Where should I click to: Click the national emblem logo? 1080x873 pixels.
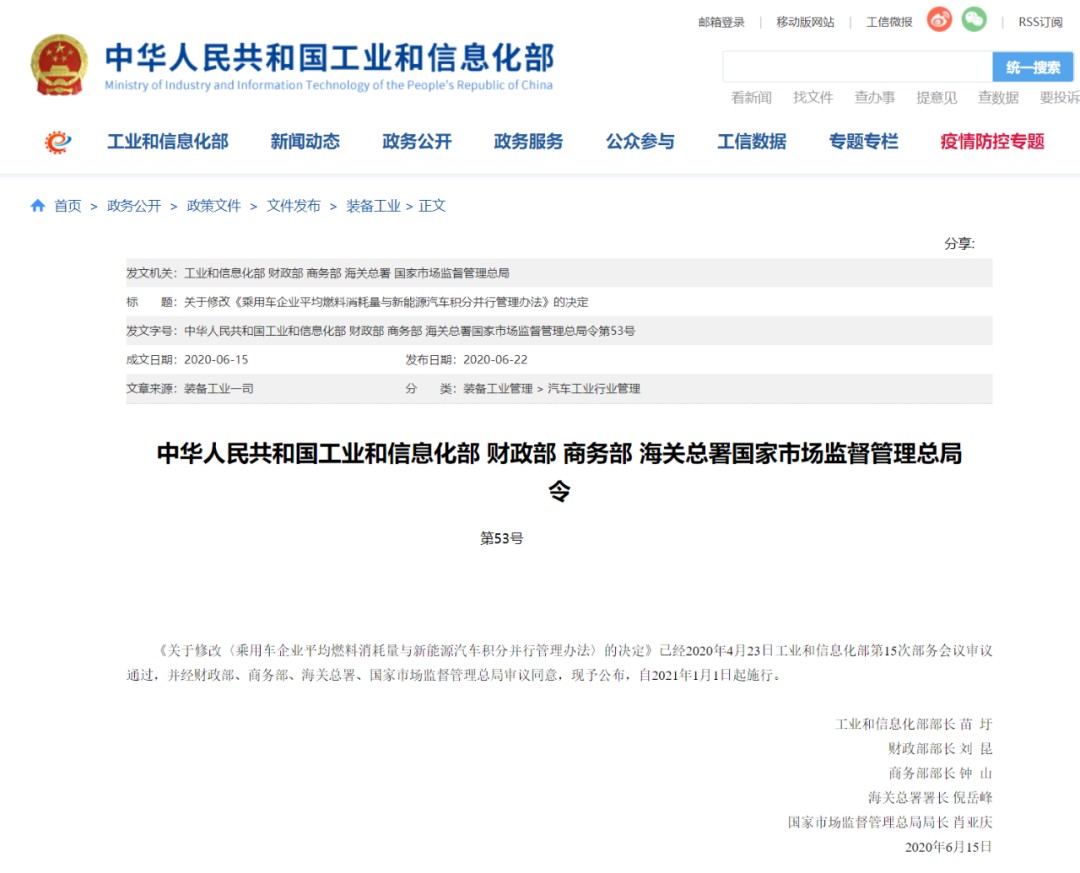59,65
